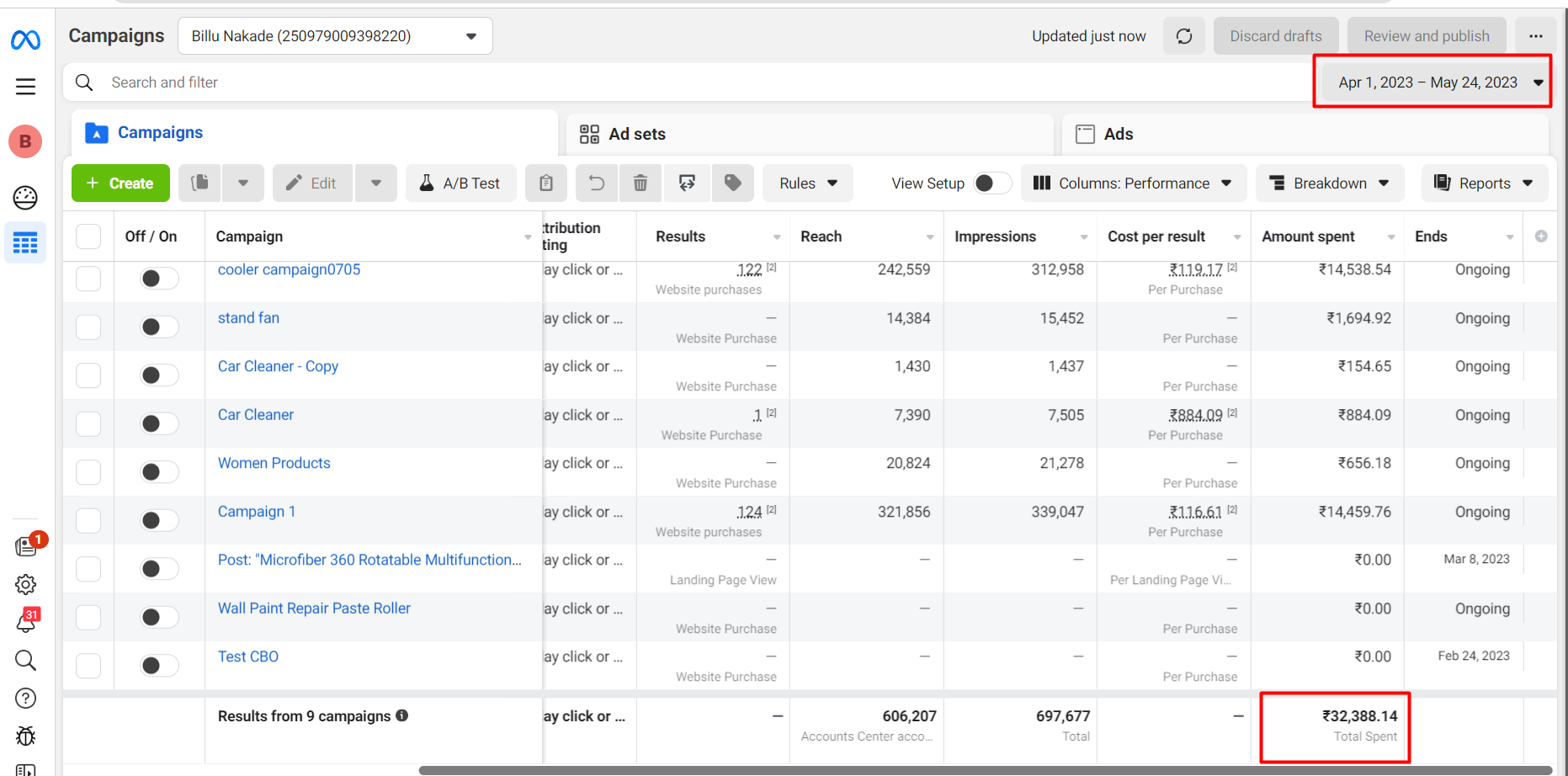The height and width of the screenshot is (776, 1568).
Task: Open the settings gear in sidebar
Action: pyautogui.click(x=26, y=584)
